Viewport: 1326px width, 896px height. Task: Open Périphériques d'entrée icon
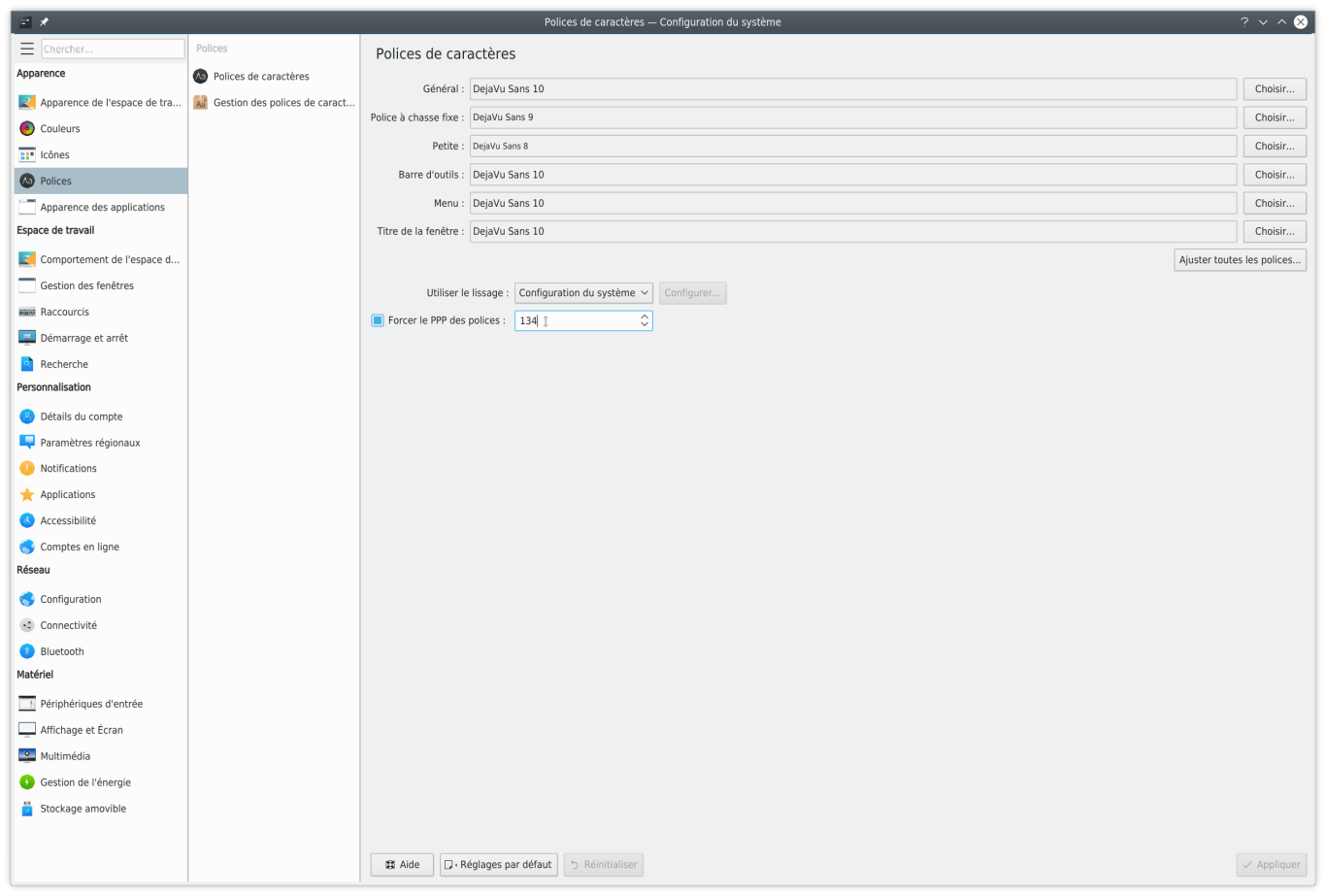coord(27,704)
